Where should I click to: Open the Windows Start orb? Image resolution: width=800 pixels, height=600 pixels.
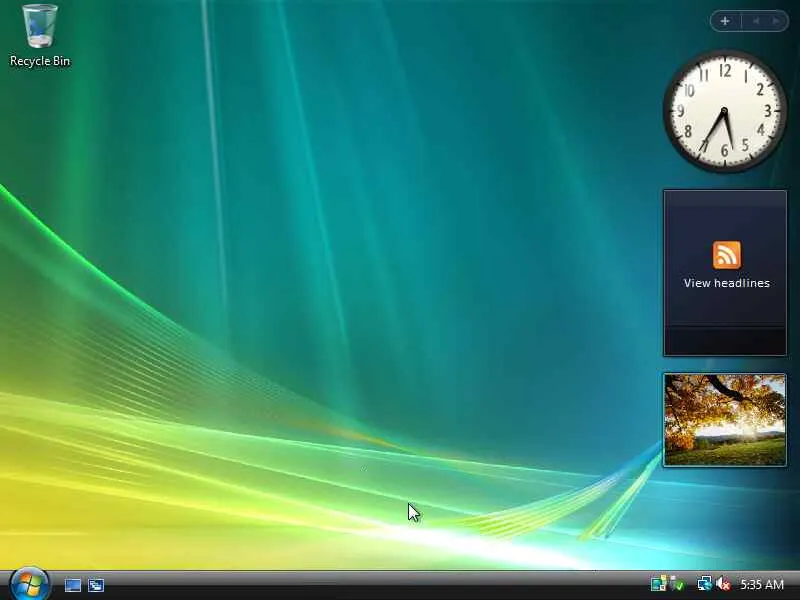point(29,585)
